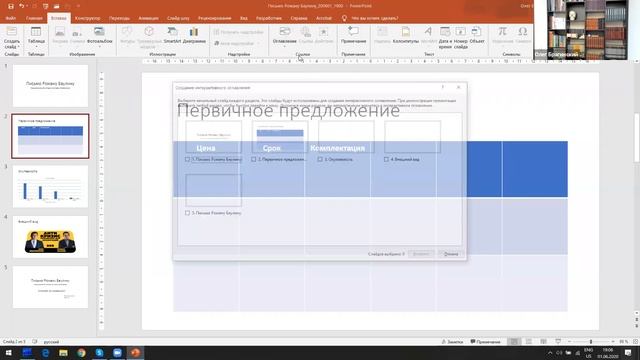Click the ENG language indicator in system tray
This screenshot has height=360, width=640.
tap(588, 353)
